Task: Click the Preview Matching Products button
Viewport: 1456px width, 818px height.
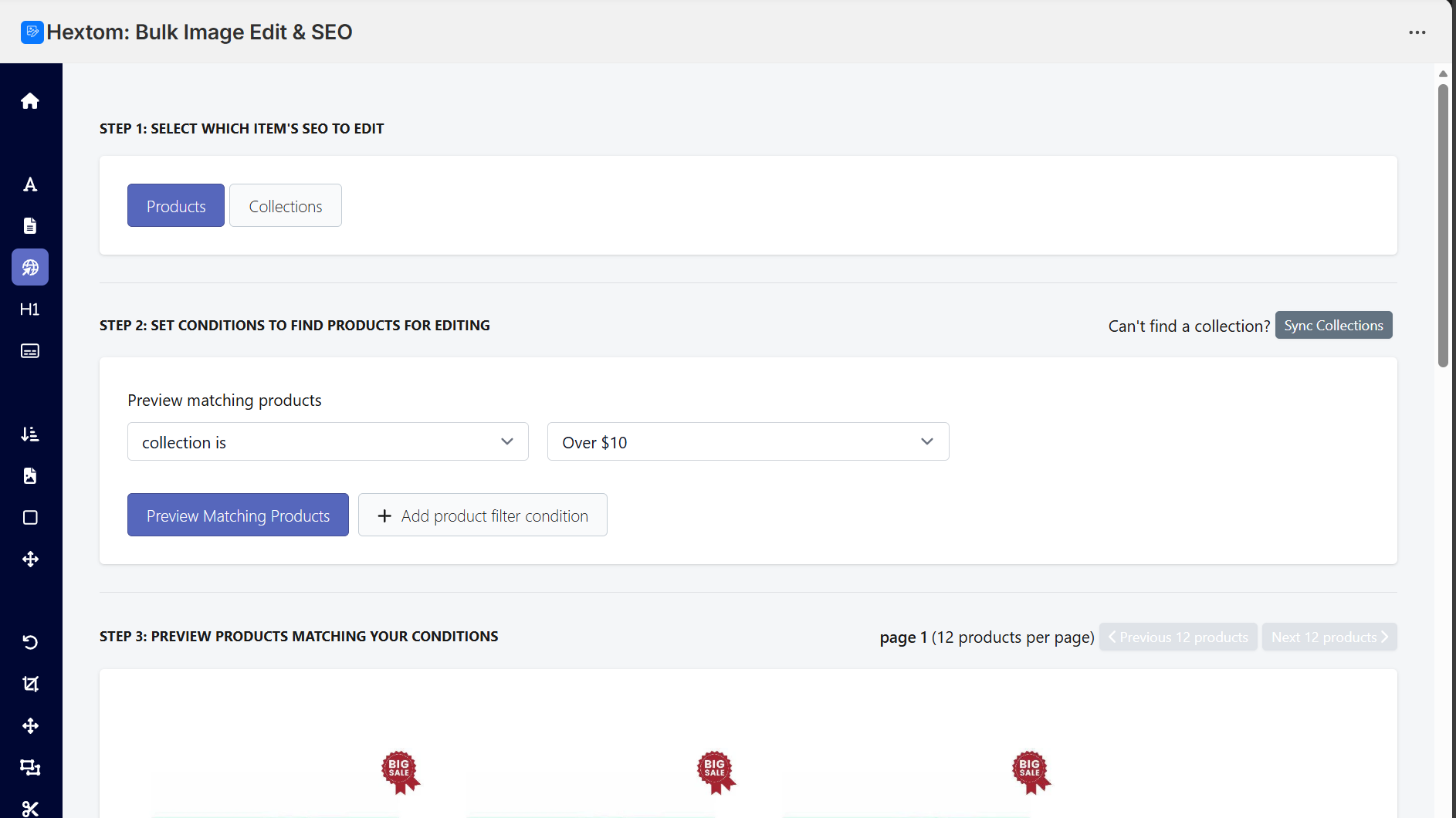Action: click(x=238, y=515)
